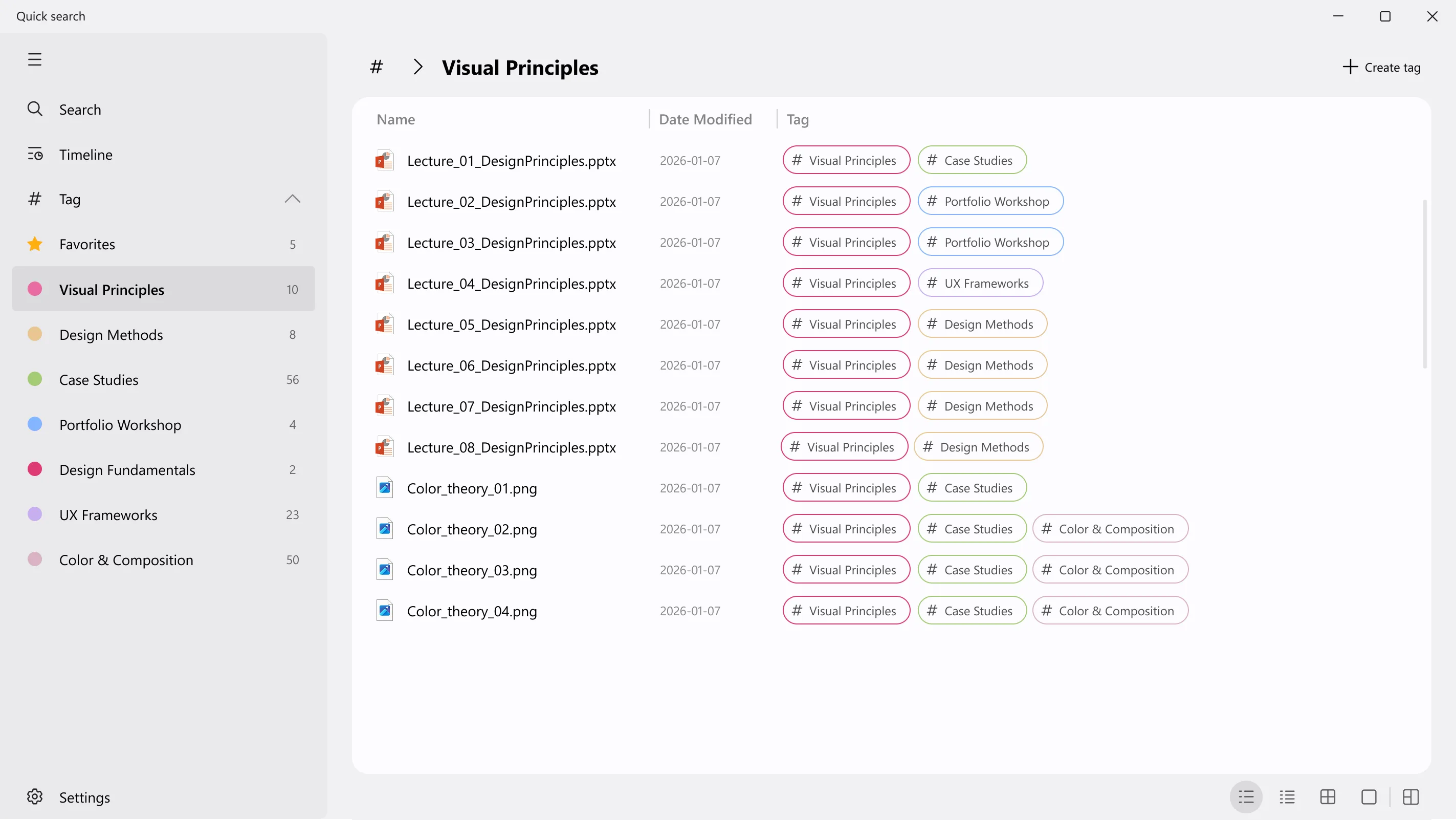The width and height of the screenshot is (1456, 820).
Task: Click the Favorites star icon
Action: coord(34,244)
